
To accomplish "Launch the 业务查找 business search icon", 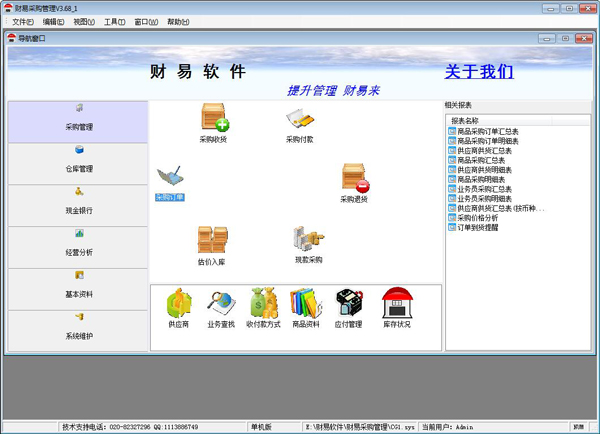I will (221, 303).
